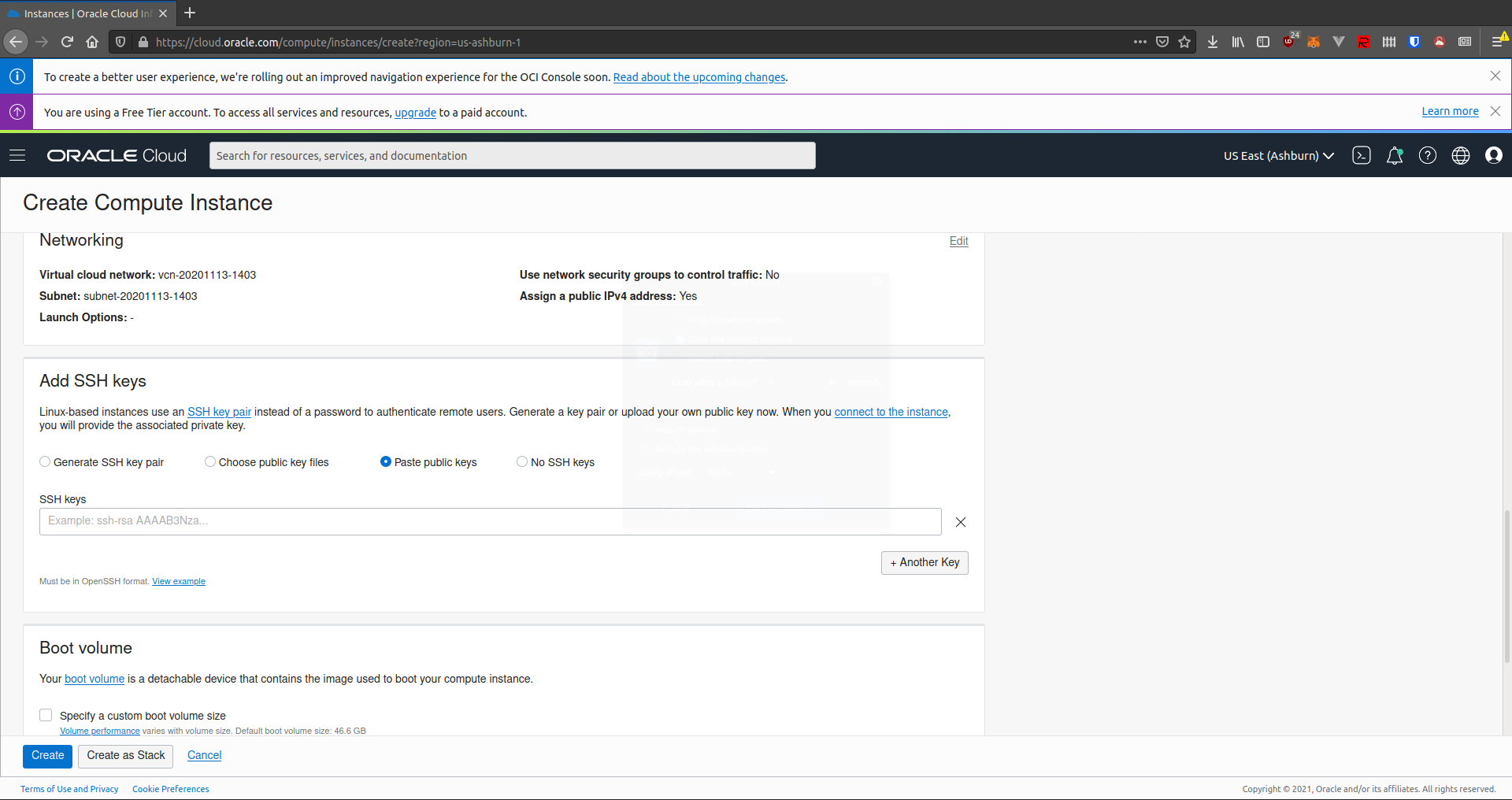Image resolution: width=1512 pixels, height=800 pixels.
Task: Bookmark this page with star icon
Action: (x=1184, y=42)
